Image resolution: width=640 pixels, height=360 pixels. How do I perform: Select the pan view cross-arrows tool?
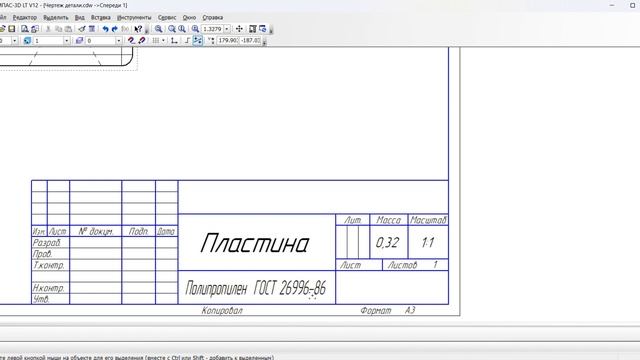pos(239,29)
